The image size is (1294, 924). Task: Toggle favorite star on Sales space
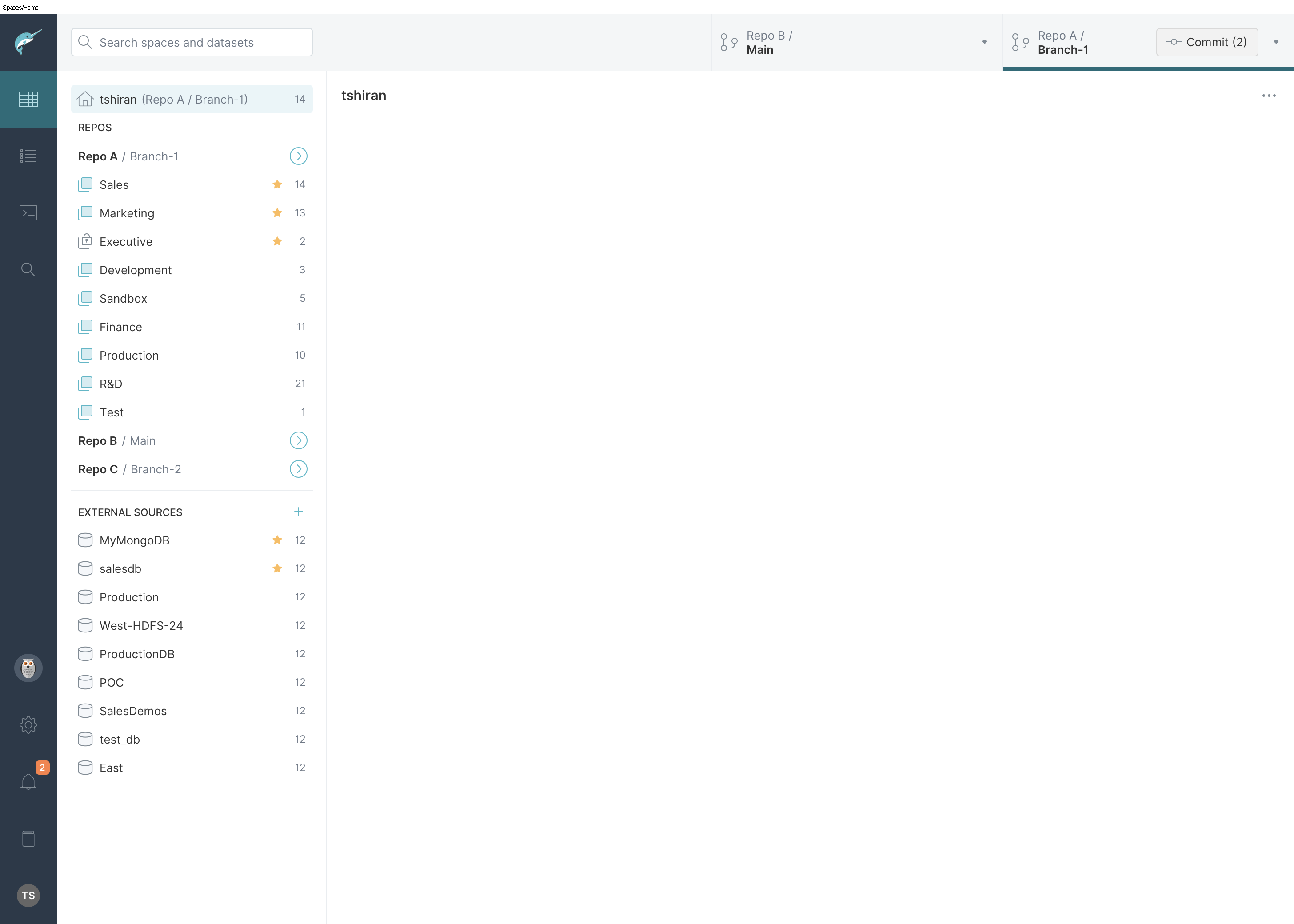click(277, 184)
